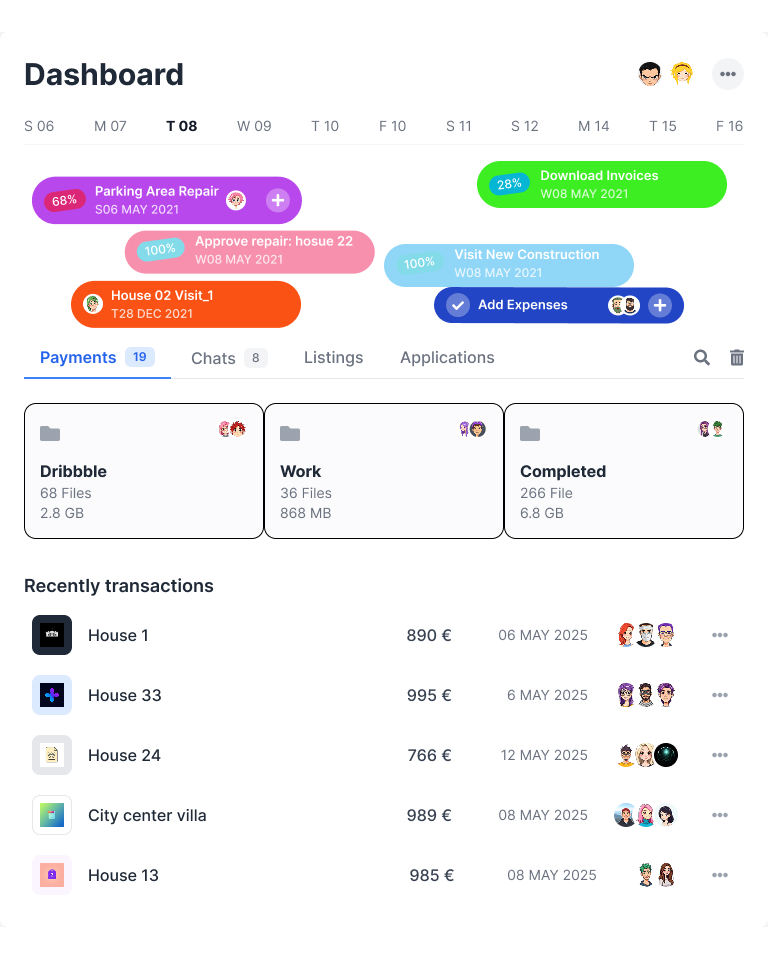Expand City center villa options dots
768x959 pixels.
(x=720, y=815)
